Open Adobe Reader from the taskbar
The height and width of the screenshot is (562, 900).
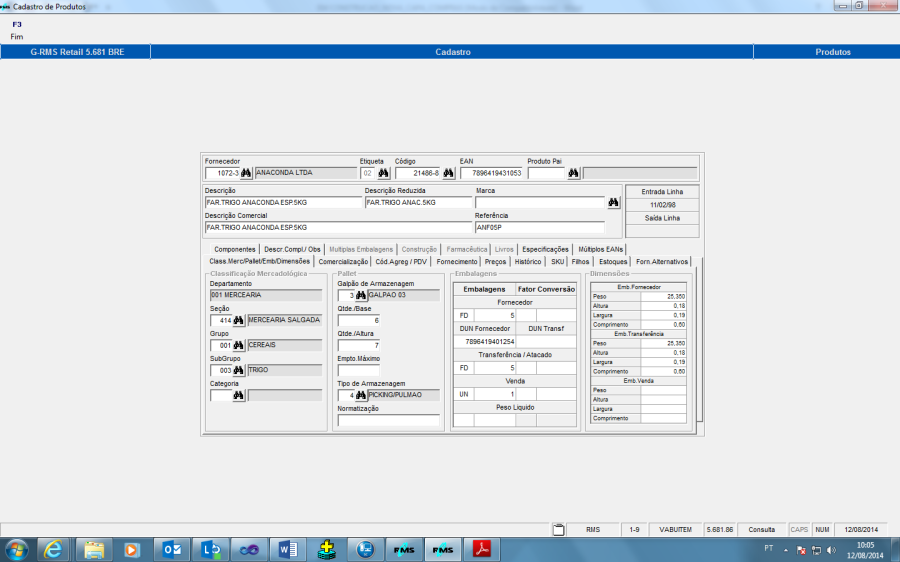coord(482,550)
